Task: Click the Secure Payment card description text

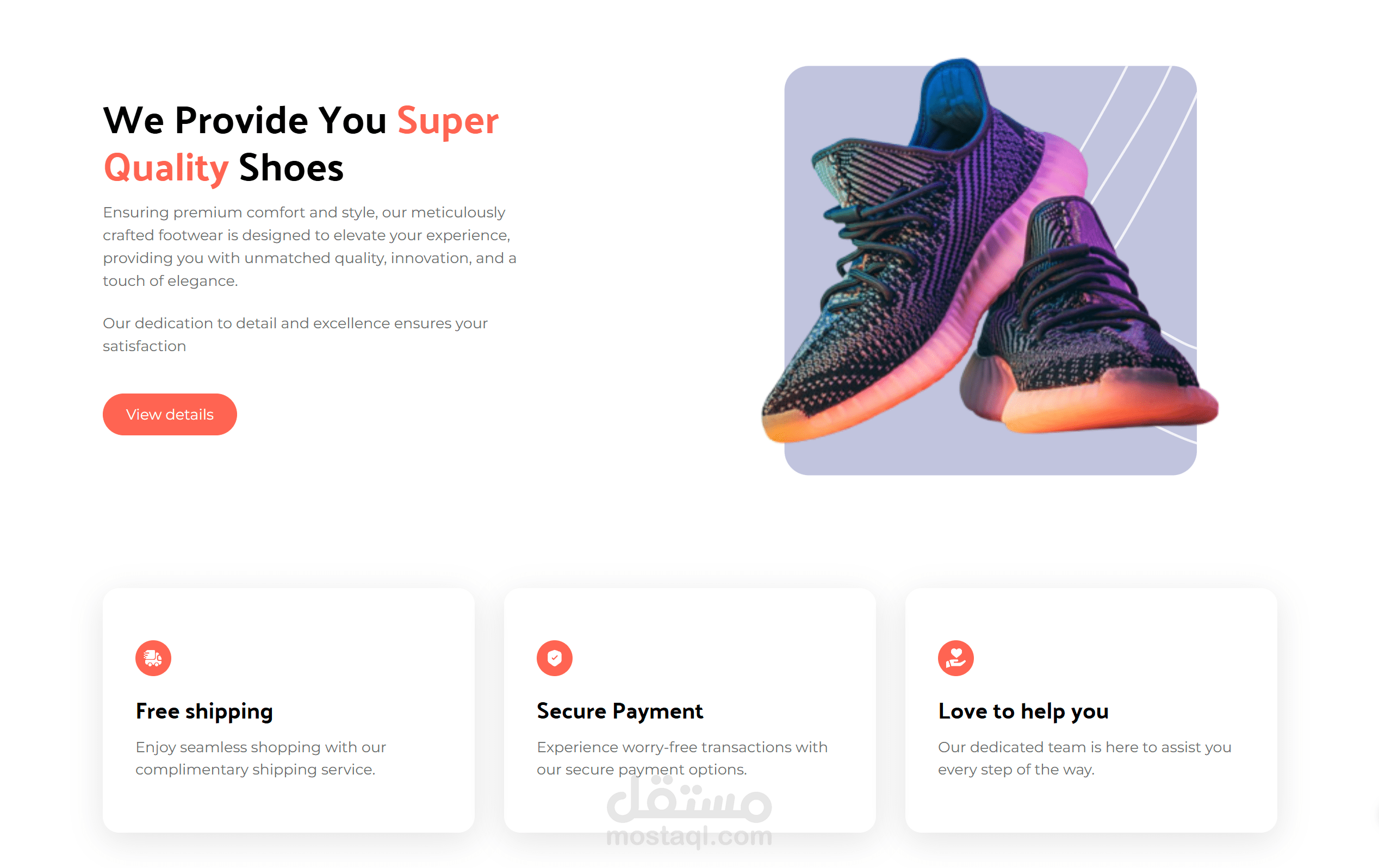Action: (x=682, y=758)
